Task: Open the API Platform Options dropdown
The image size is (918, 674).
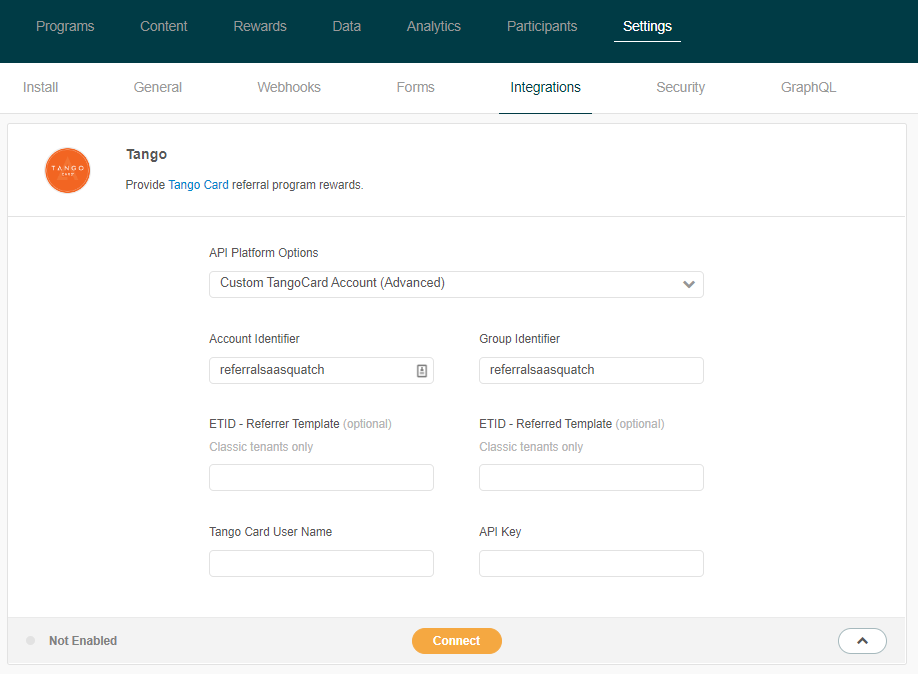Action: point(456,284)
